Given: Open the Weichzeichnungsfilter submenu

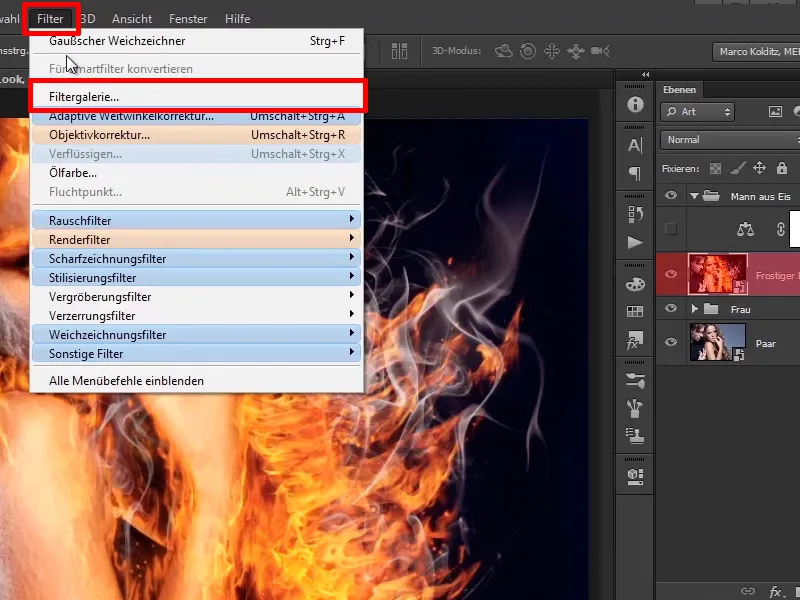Looking at the screenshot, I should pyautogui.click(x=196, y=335).
